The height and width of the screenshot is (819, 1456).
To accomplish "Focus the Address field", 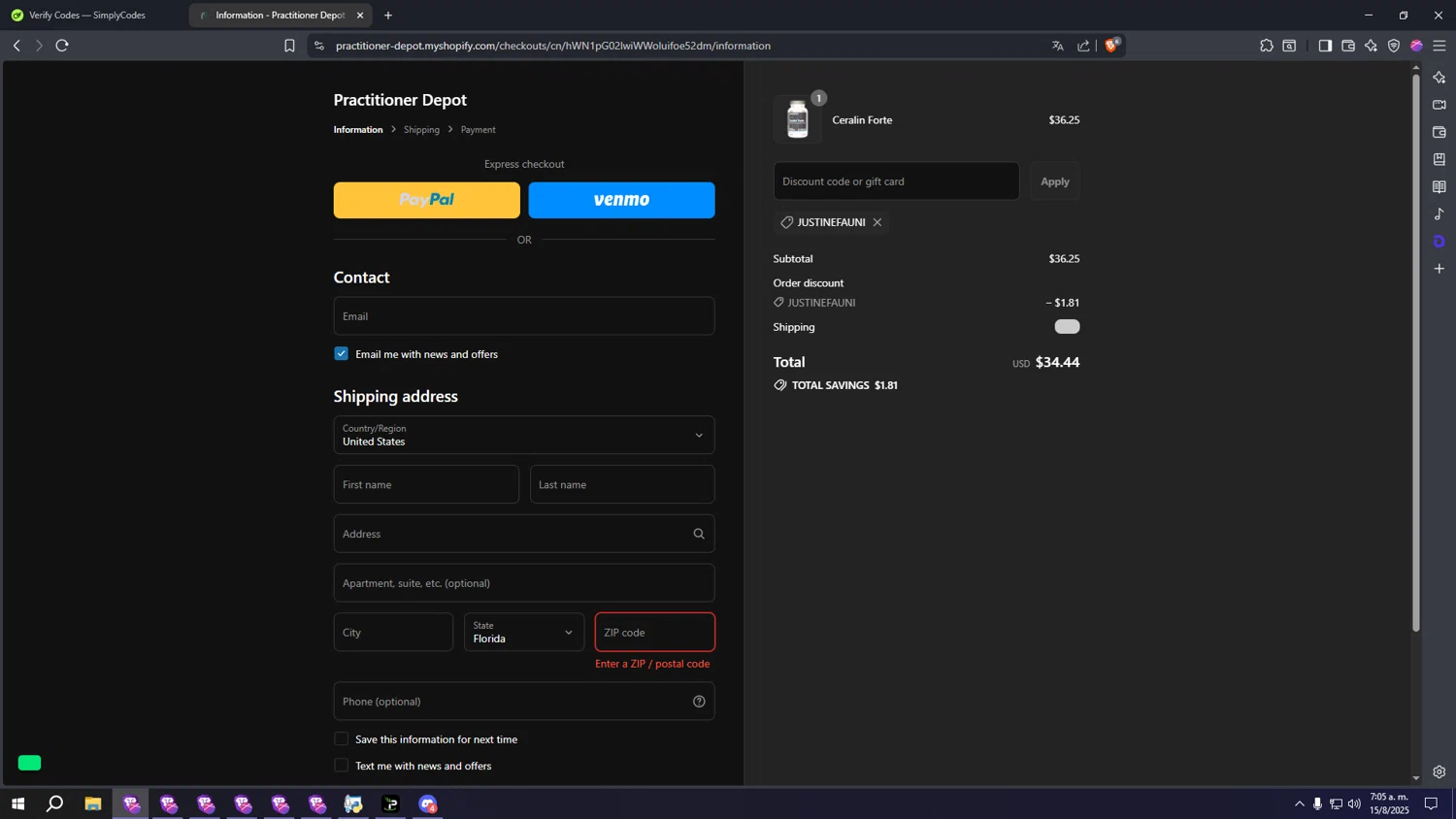I will click(524, 534).
